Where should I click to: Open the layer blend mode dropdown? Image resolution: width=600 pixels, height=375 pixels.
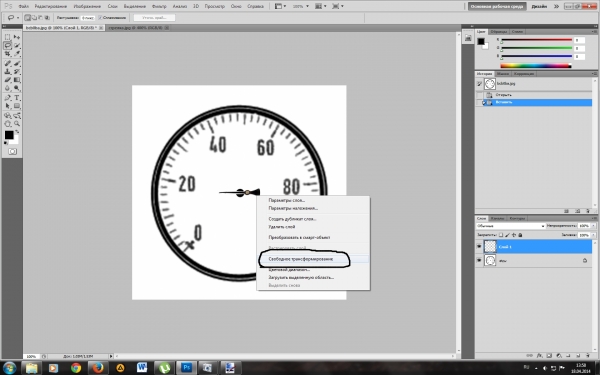point(510,226)
